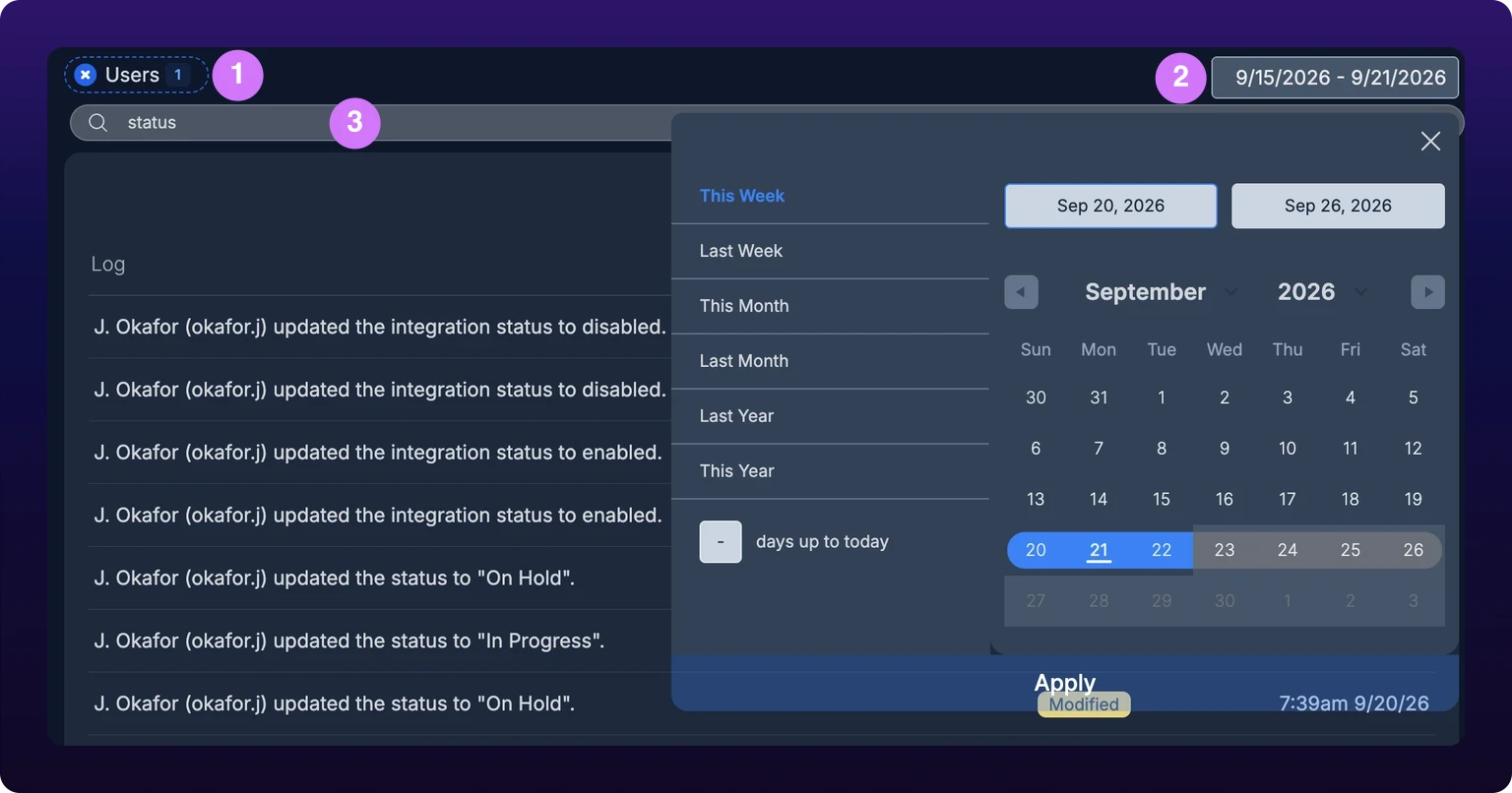
Task: Click the 'status to "In Progress"' log entry
Action: tap(349, 641)
